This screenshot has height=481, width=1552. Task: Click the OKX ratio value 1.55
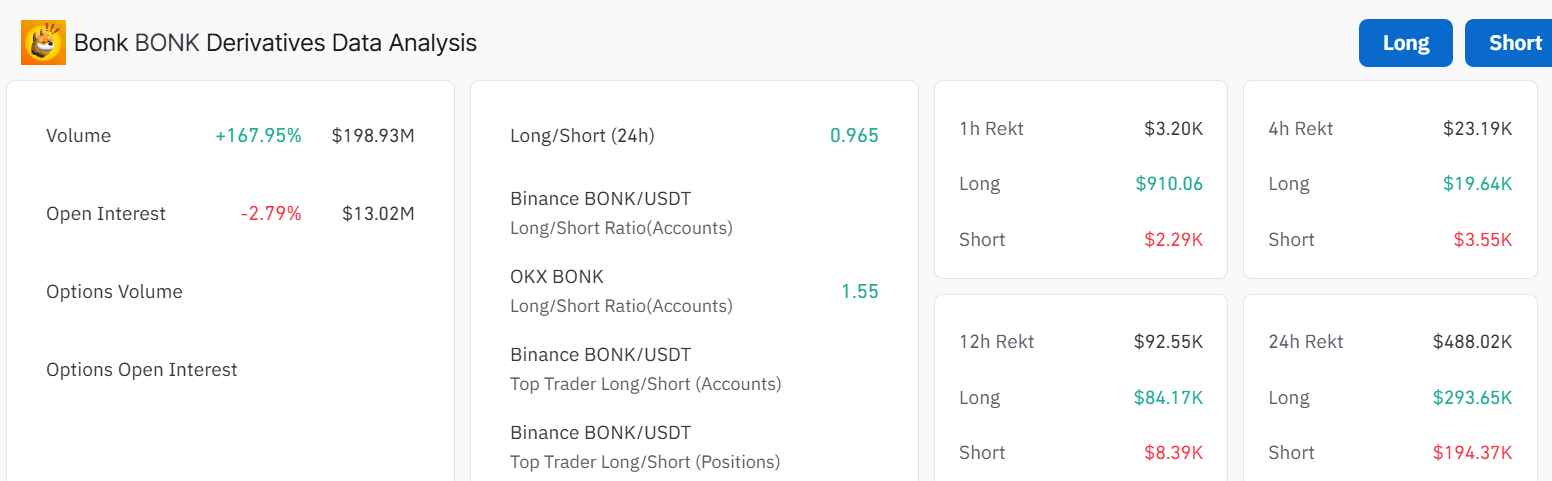(859, 292)
